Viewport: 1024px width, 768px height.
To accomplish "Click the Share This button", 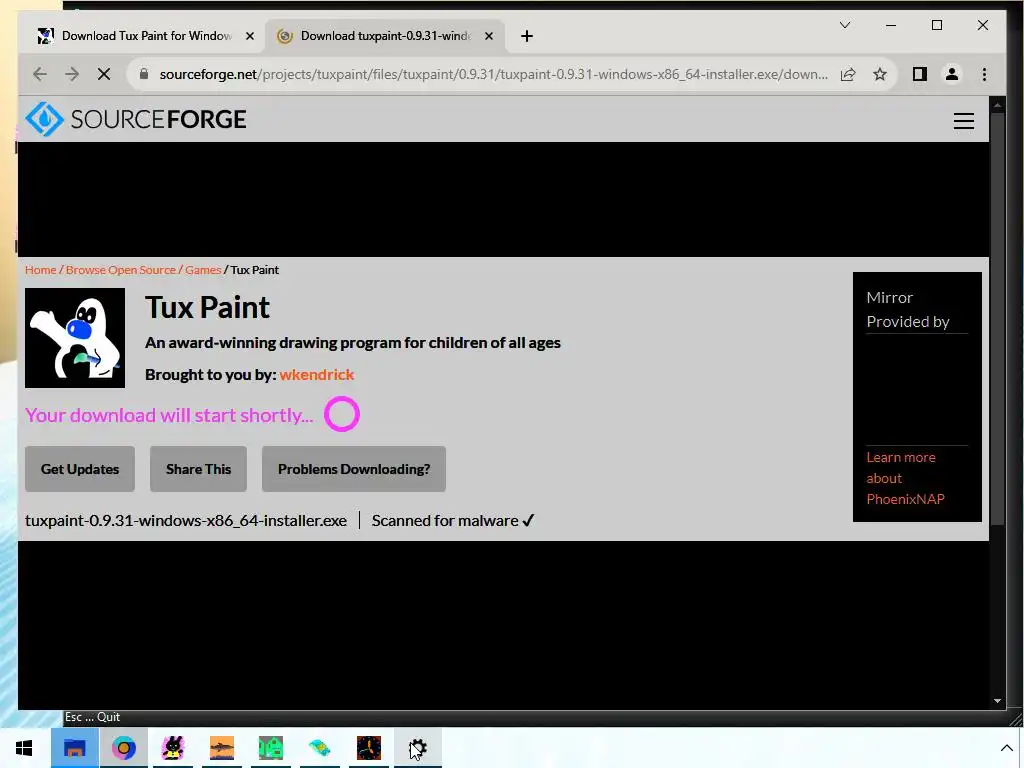I will tap(199, 469).
